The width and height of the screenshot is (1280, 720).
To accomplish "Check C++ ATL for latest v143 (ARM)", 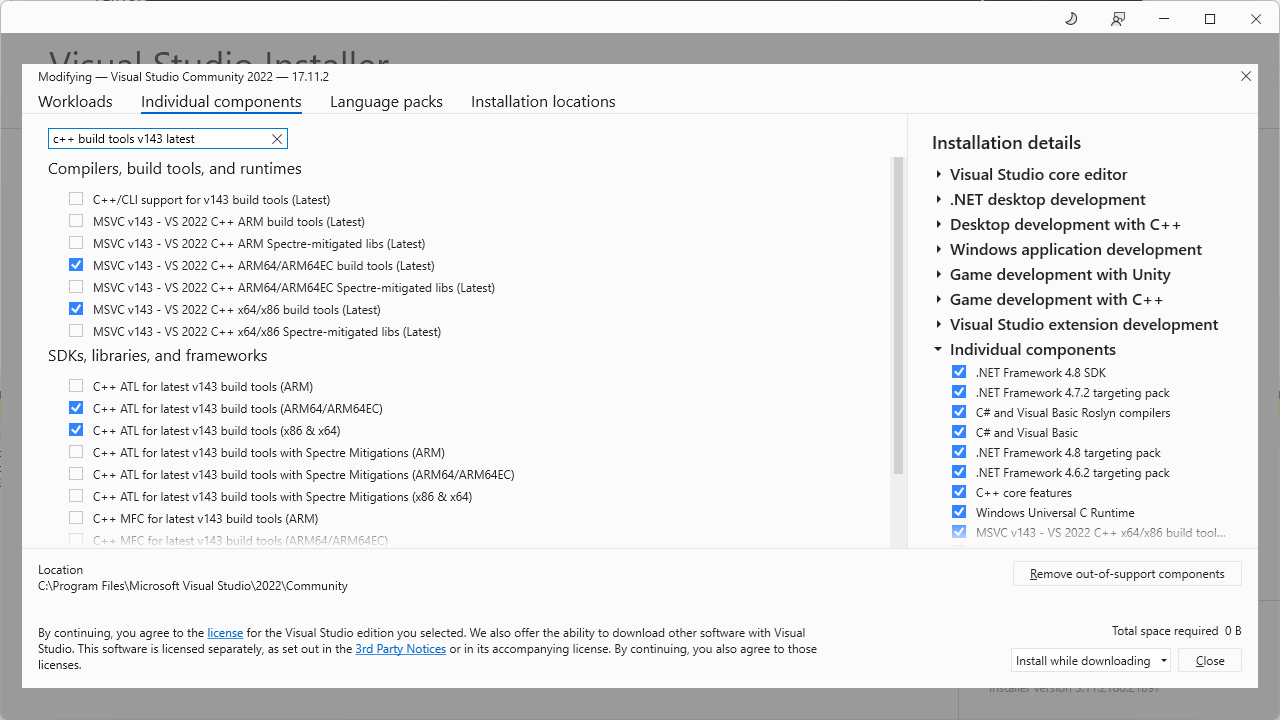I will click(76, 387).
